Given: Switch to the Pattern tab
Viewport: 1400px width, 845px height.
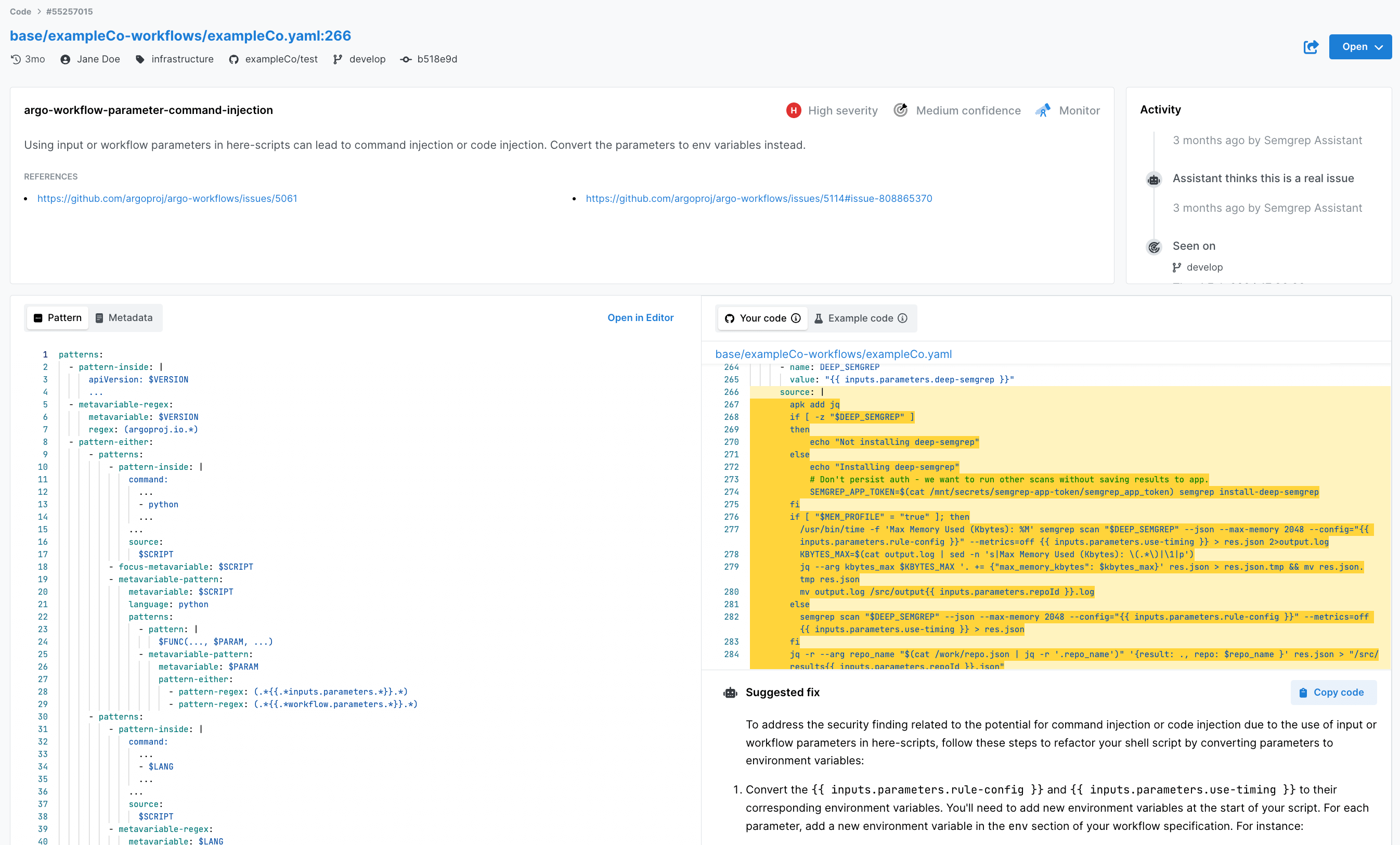Looking at the screenshot, I should pos(58,318).
